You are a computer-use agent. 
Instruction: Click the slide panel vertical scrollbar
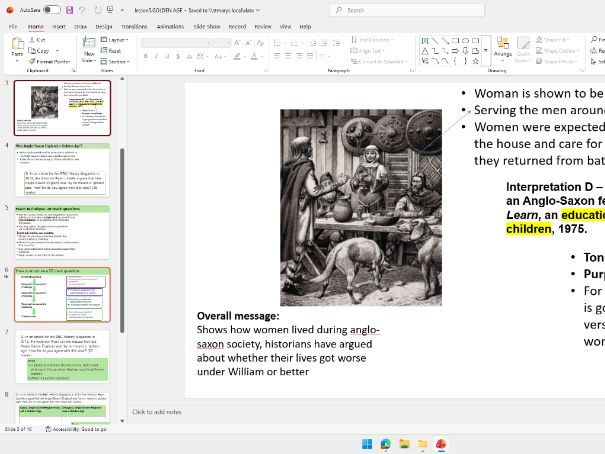pyautogui.click(x=122, y=241)
